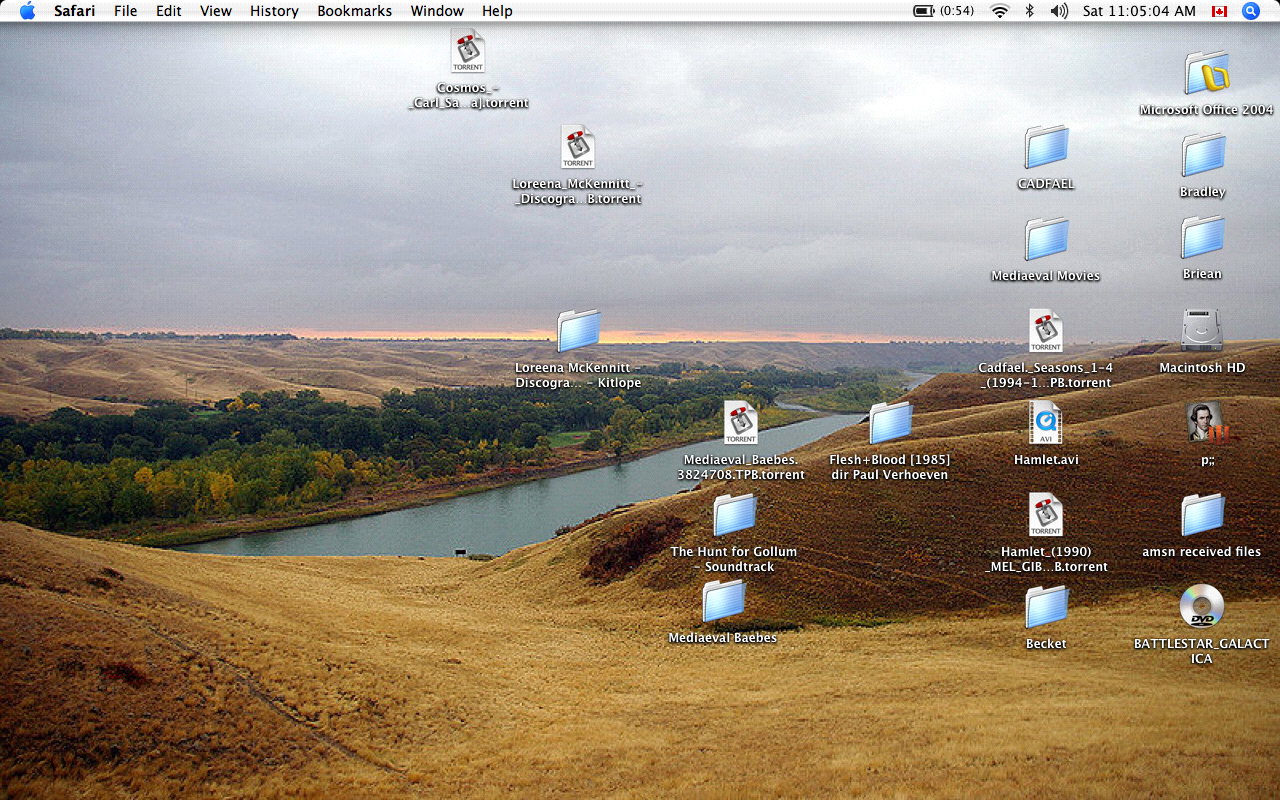Select the amsn received files folder icon
1280x800 pixels.
[x=1202, y=515]
